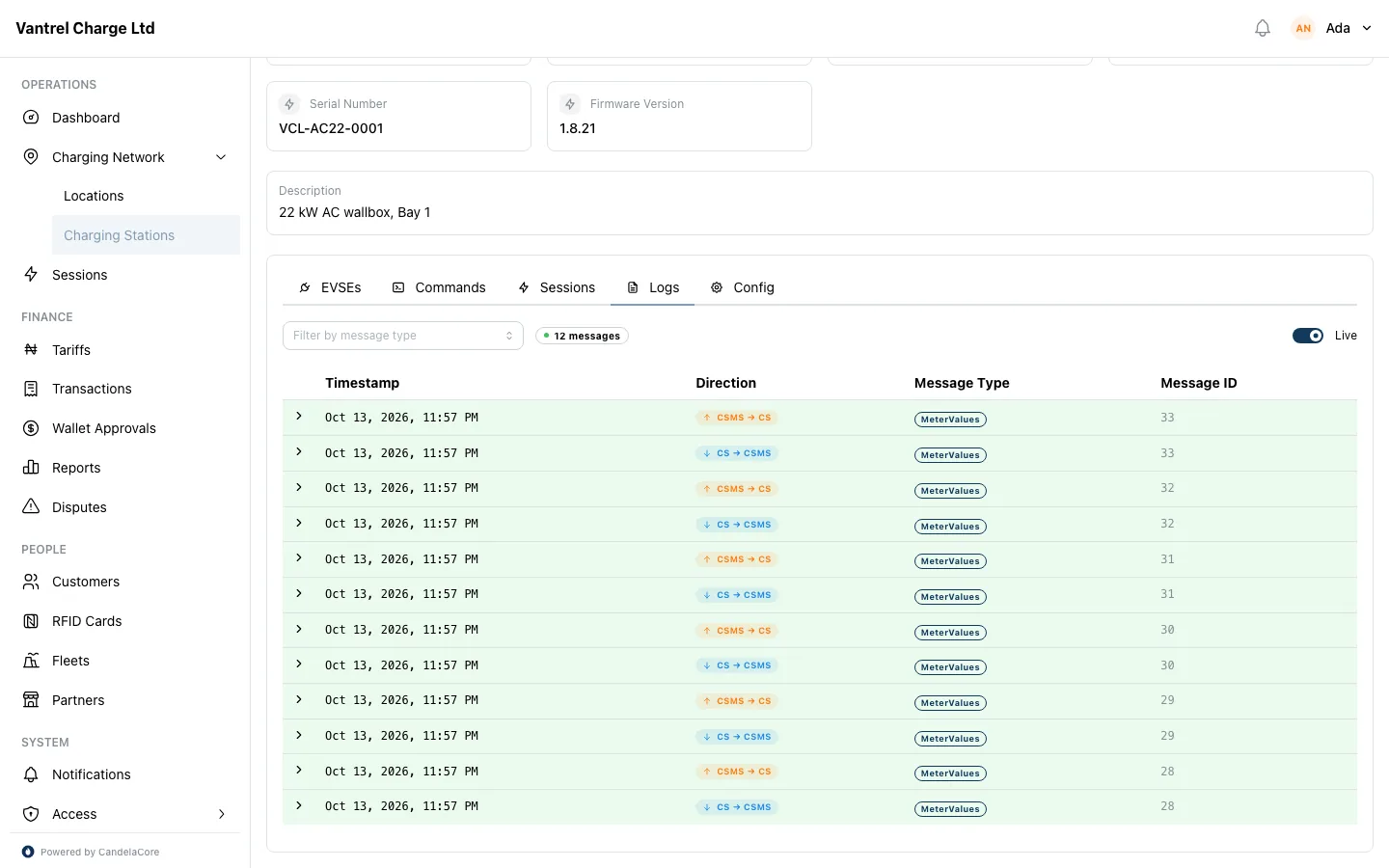Image resolution: width=1389 pixels, height=868 pixels.
Task: Click the serial number VCL-AC22-0001
Action: click(x=331, y=128)
